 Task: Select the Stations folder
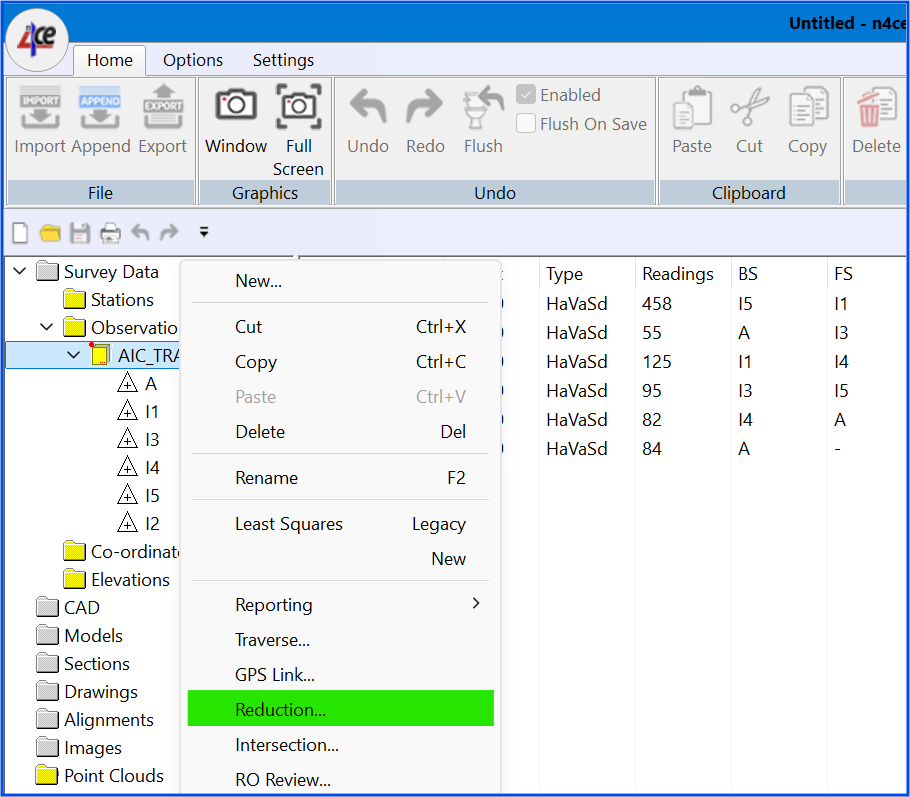[x=109, y=300]
